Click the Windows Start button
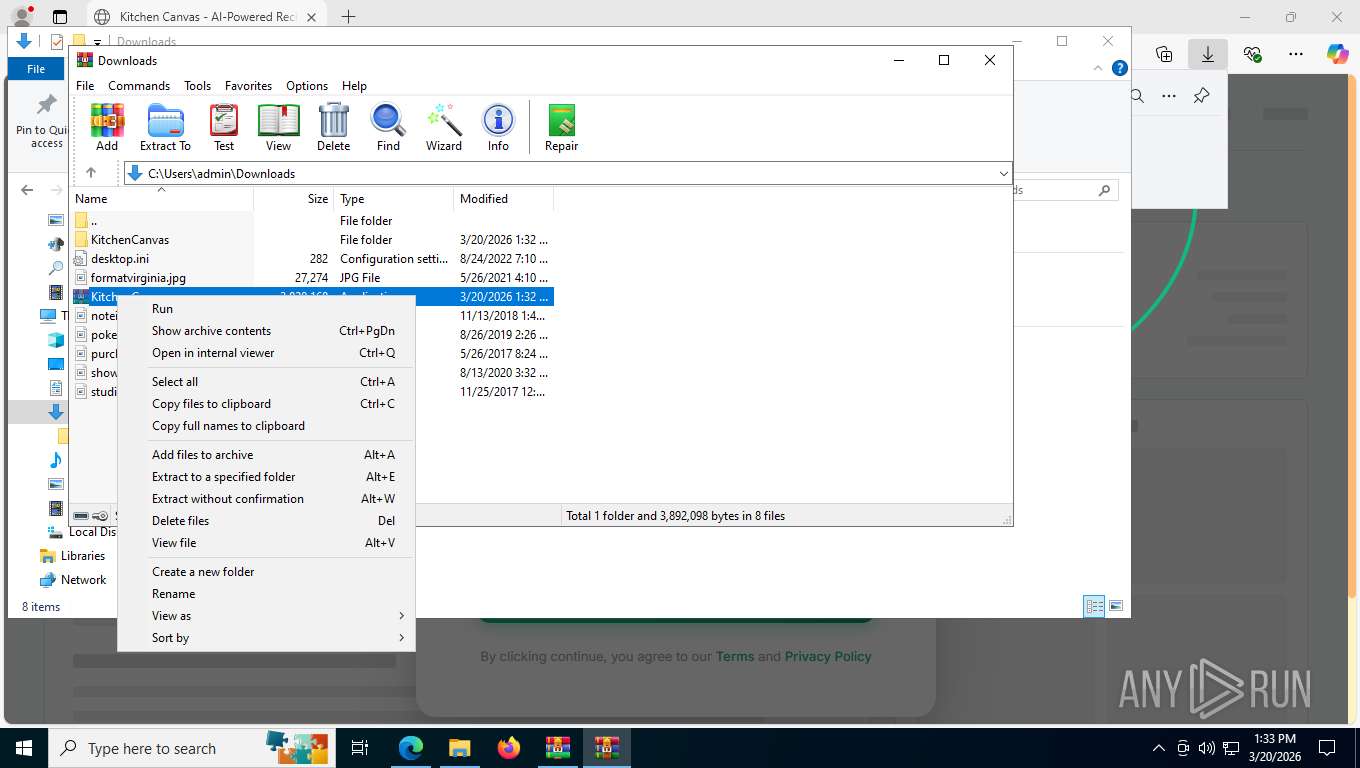 click(24, 748)
